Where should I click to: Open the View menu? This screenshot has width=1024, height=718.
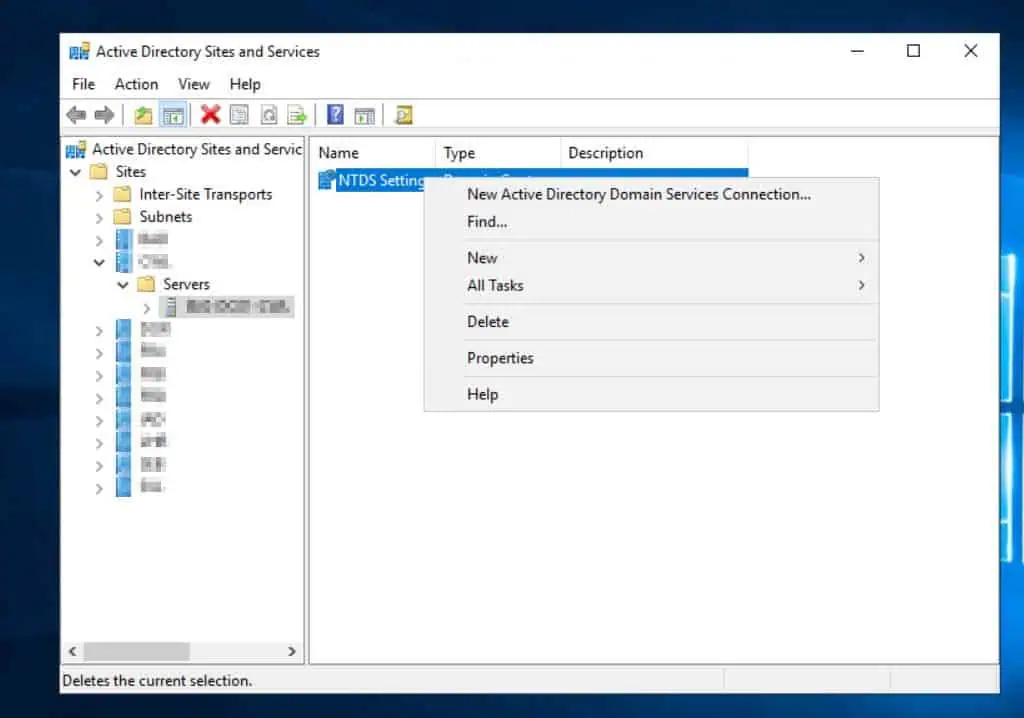[x=194, y=84]
